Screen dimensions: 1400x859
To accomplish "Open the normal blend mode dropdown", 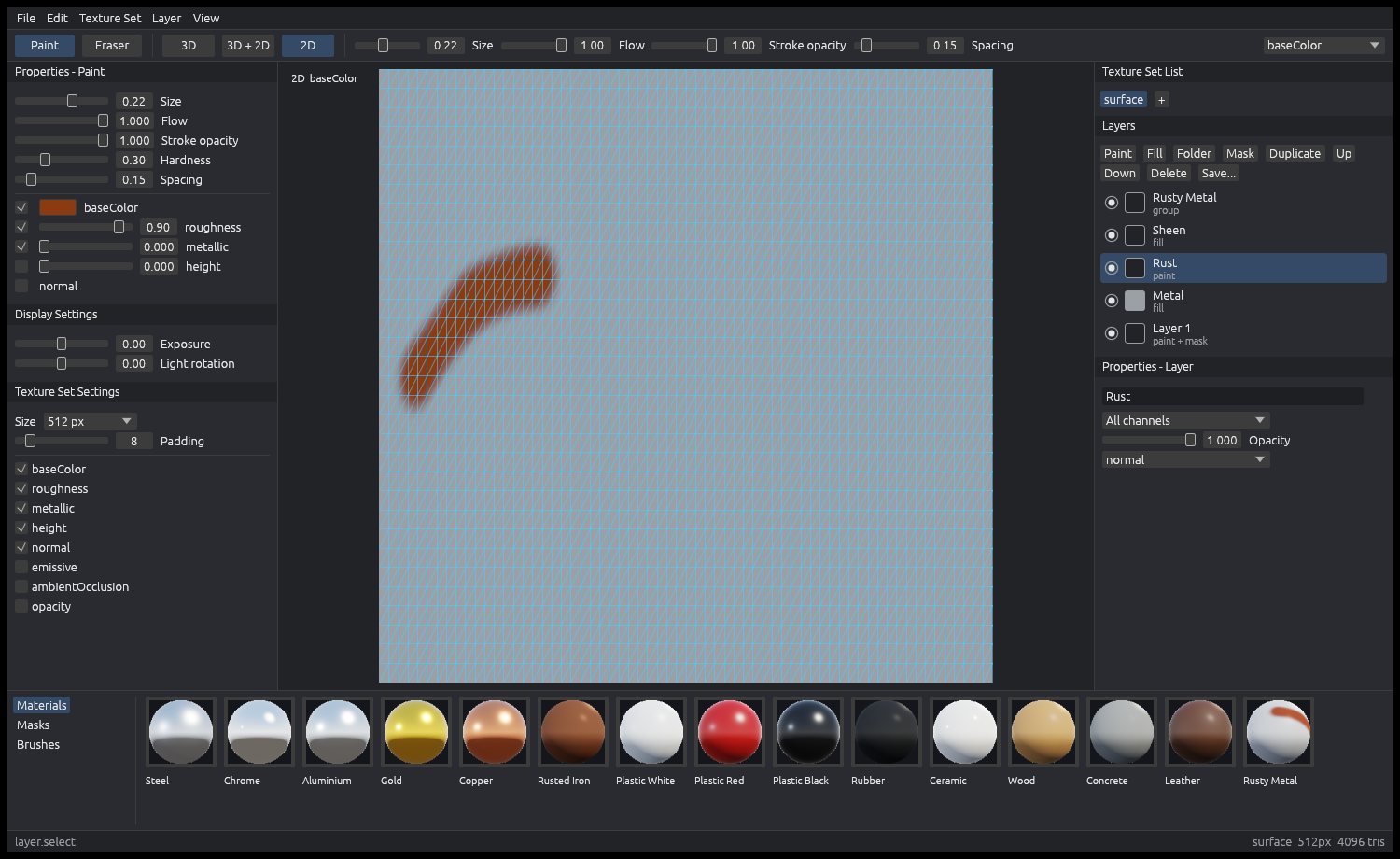I will click(x=1185, y=459).
